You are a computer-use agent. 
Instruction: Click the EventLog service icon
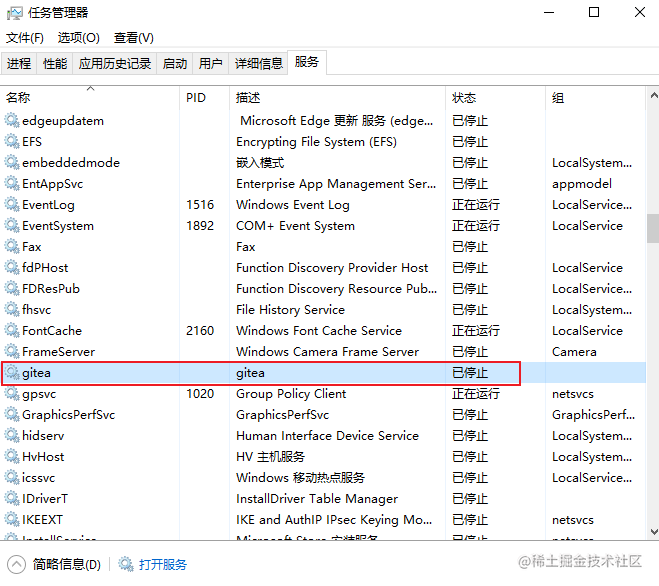(x=12, y=205)
